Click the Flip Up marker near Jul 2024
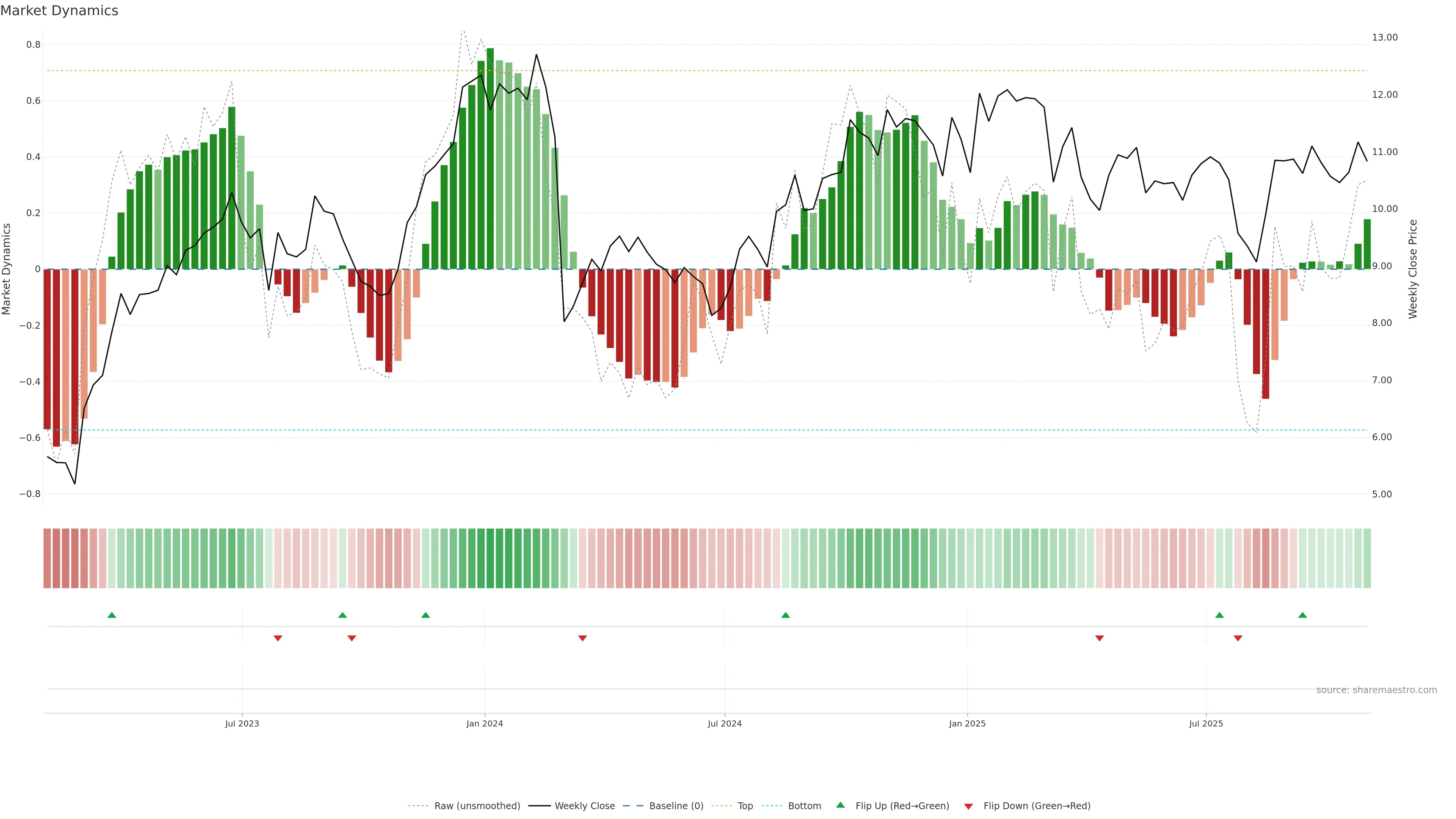 pos(785,615)
